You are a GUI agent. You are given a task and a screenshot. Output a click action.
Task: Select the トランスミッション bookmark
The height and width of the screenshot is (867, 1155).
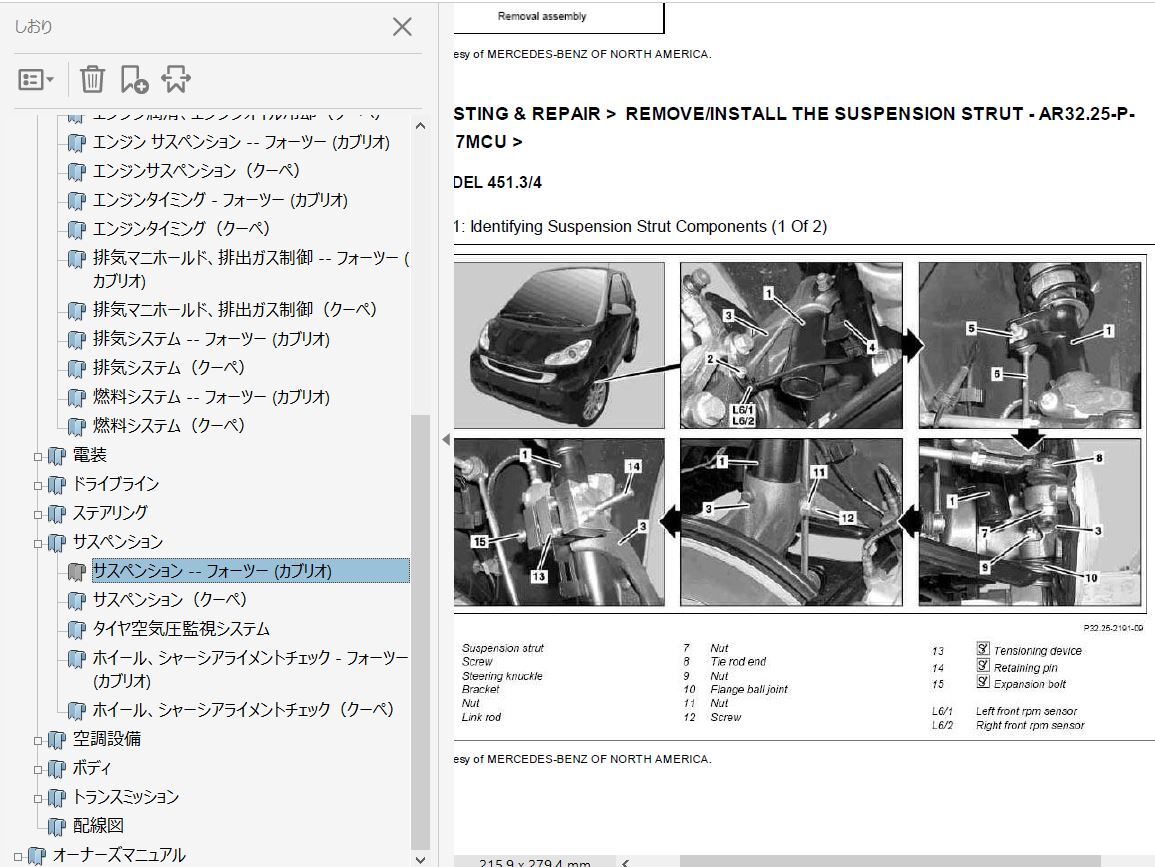coord(128,797)
